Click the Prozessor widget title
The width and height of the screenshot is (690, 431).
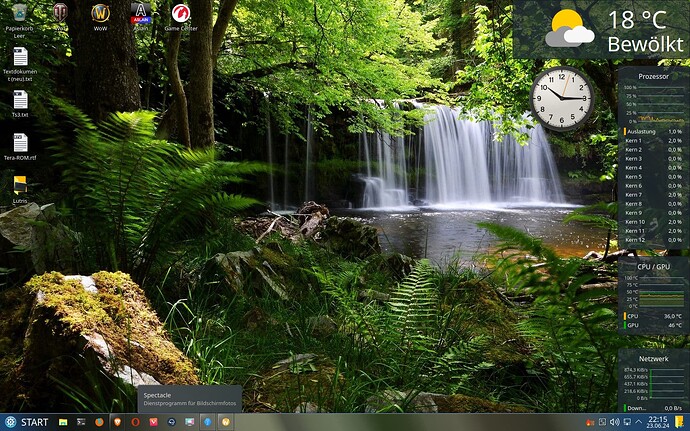653,76
